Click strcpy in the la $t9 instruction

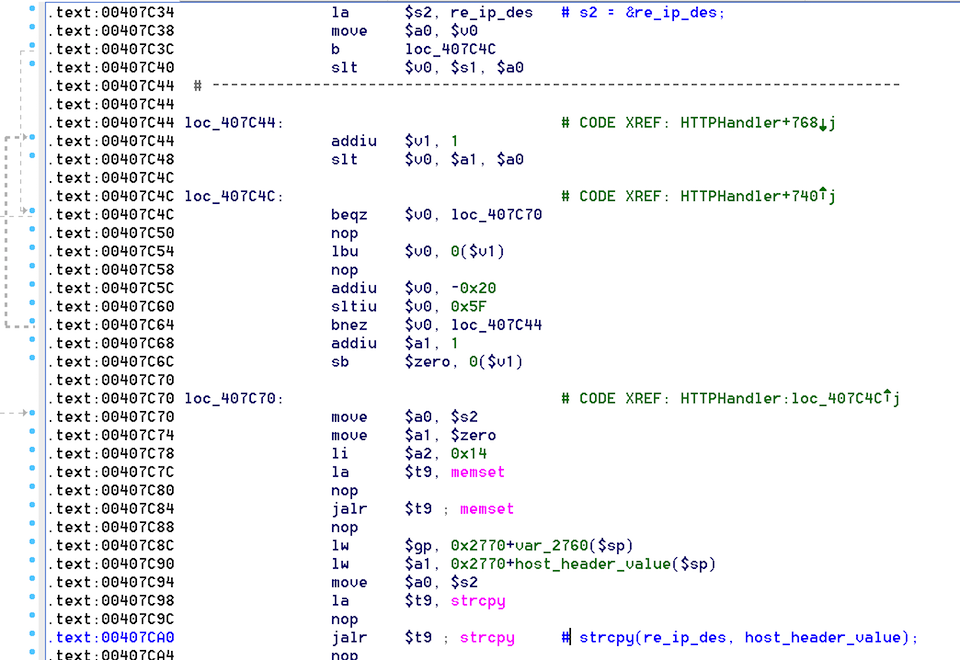coord(478,601)
